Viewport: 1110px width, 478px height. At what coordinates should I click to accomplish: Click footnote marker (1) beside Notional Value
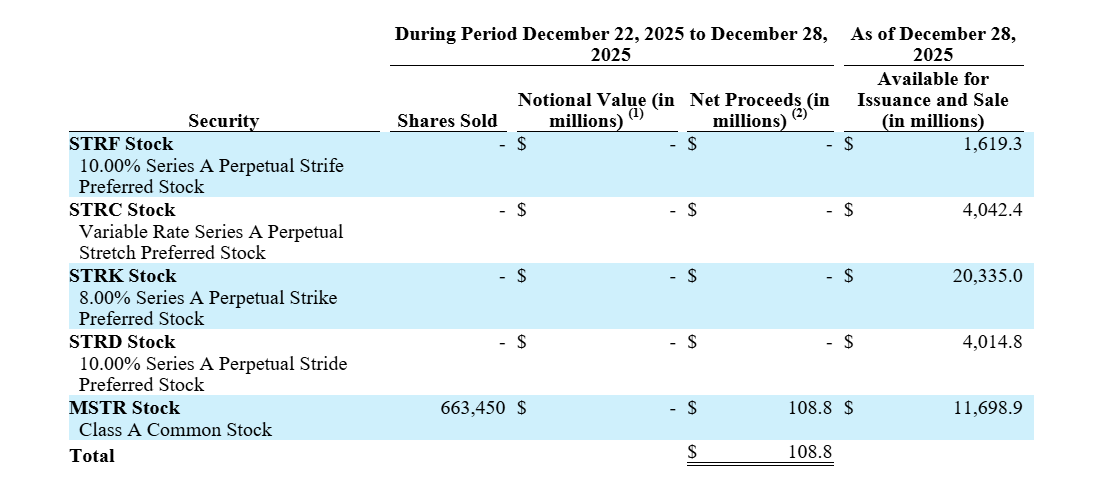(x=634, y=114)
